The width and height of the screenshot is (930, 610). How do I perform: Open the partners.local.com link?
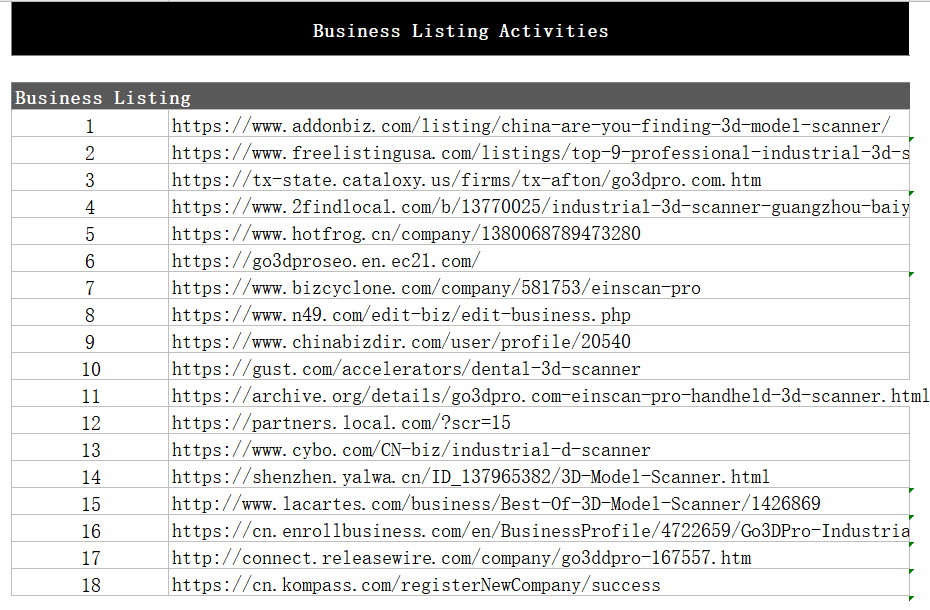coord(341,423)
